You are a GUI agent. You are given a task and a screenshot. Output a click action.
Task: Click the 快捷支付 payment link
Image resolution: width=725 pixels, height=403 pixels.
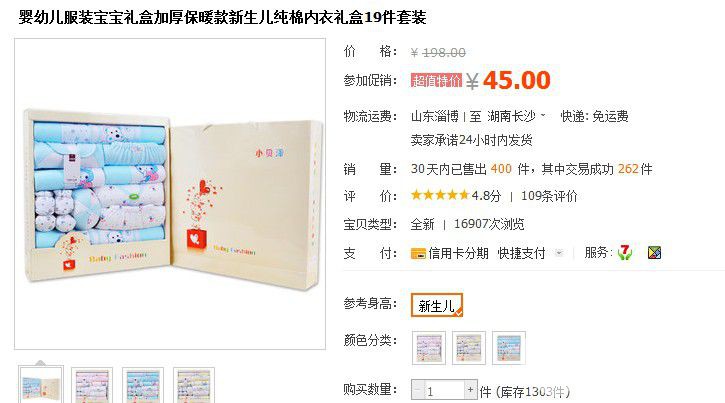[x=521, y=253]
